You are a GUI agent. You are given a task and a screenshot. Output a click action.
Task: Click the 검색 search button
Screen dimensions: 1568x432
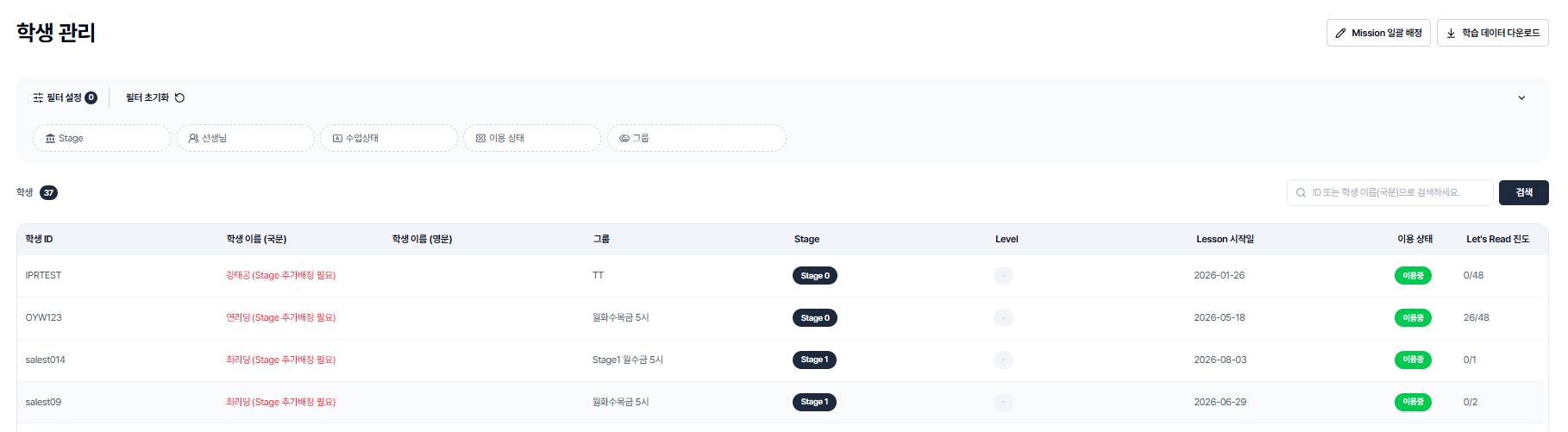pos(1524,192)
